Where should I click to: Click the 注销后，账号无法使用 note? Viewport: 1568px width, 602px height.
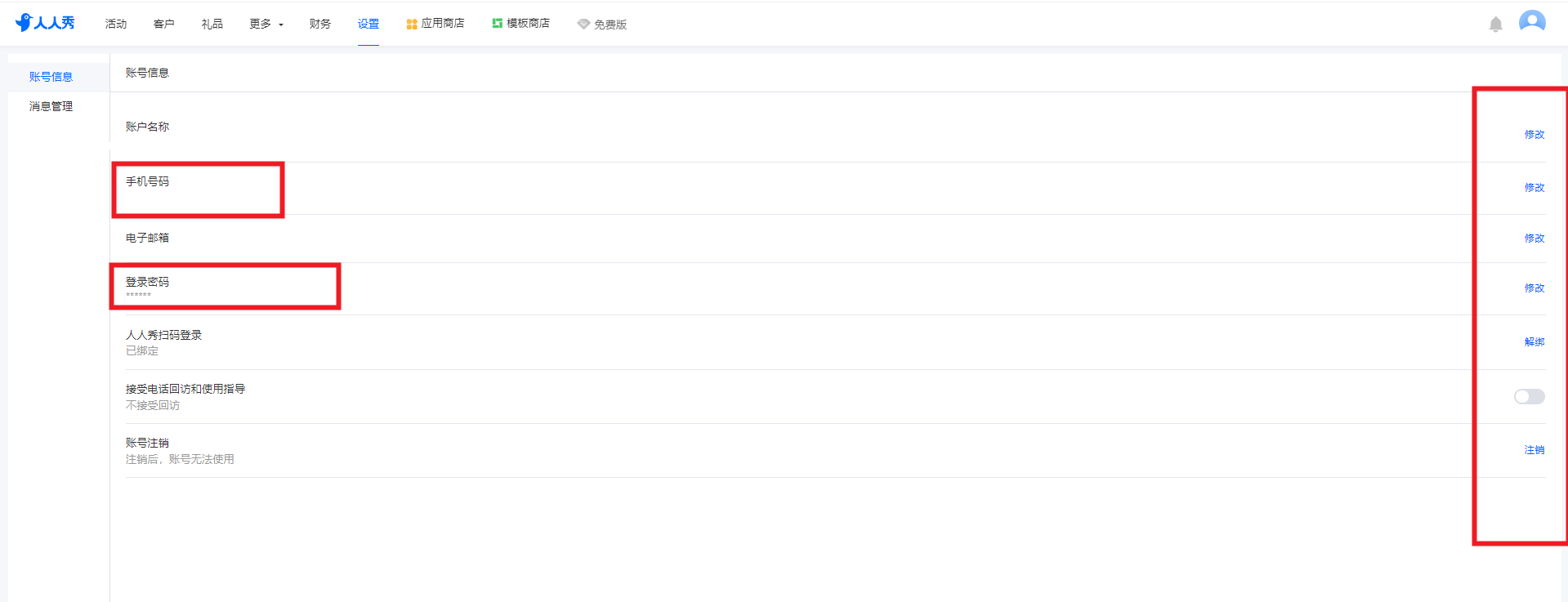(x=180, y=459)
